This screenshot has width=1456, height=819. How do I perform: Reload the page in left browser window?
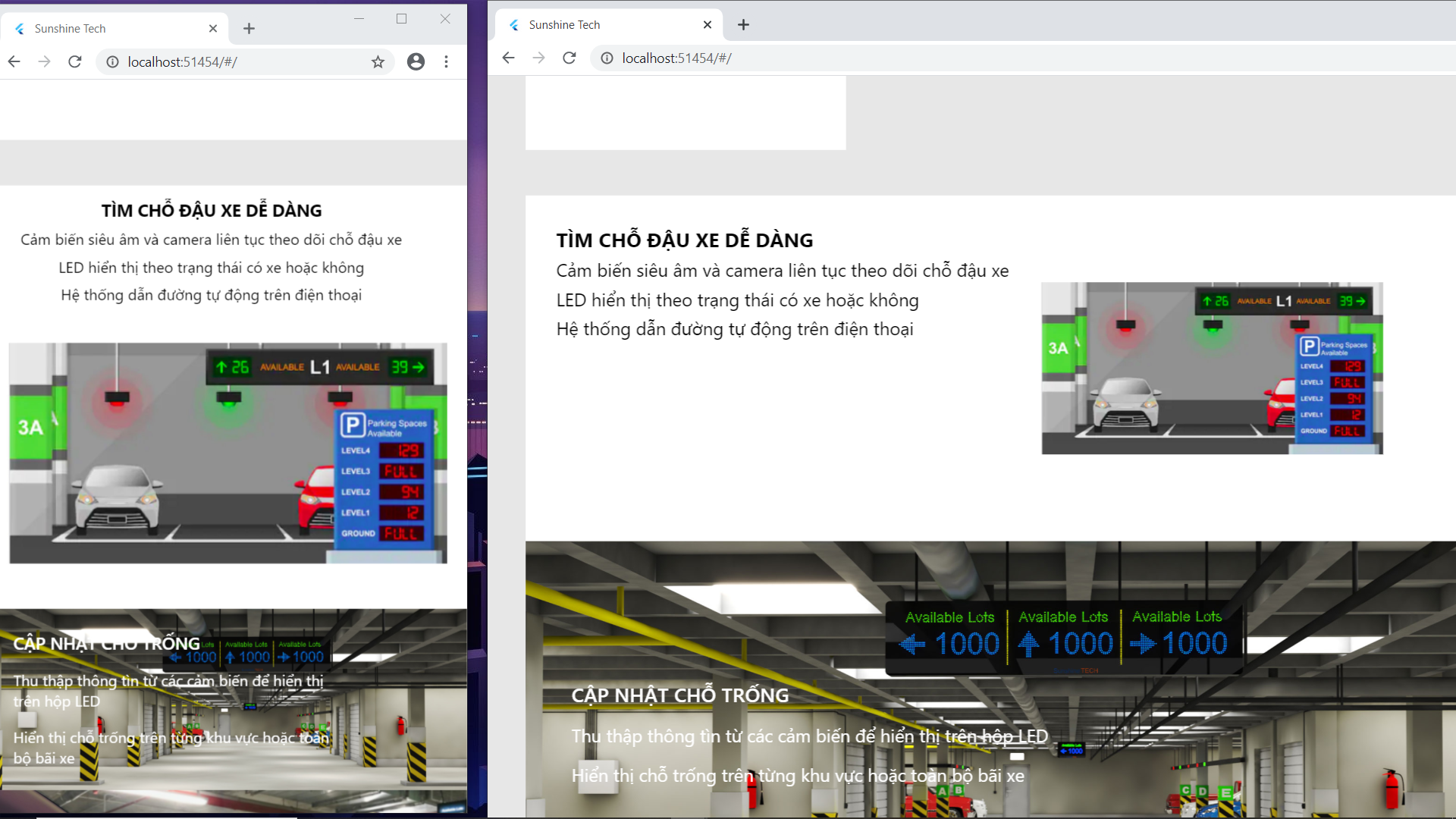[75, 61]
